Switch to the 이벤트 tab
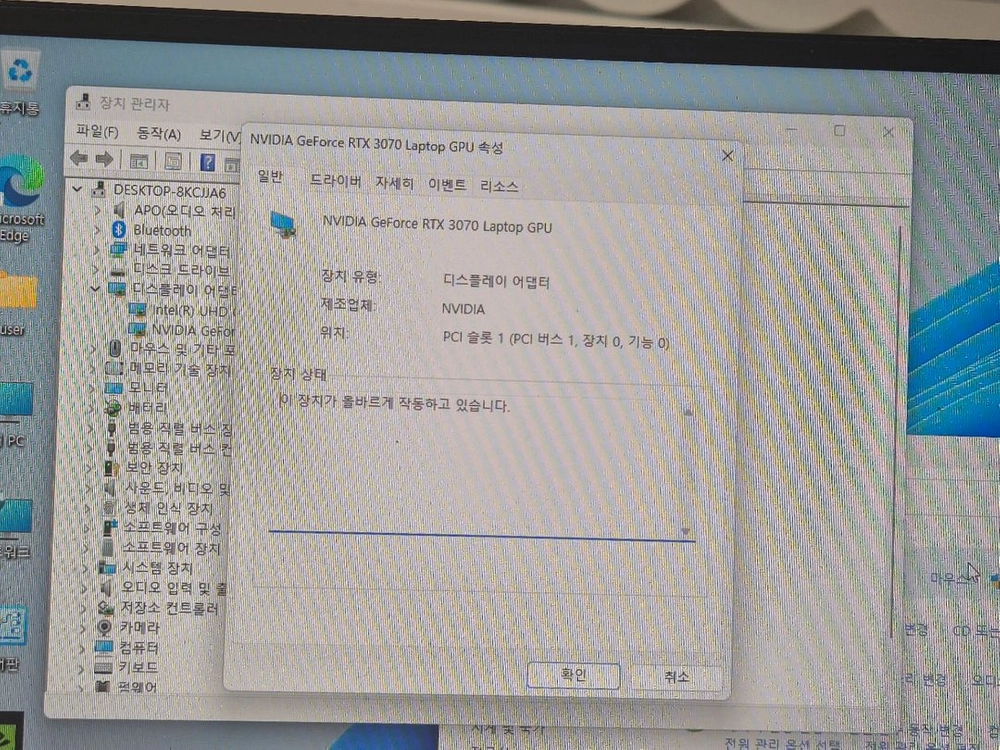The width and height of the screenshot is (1000, 750). pos(446,185)
